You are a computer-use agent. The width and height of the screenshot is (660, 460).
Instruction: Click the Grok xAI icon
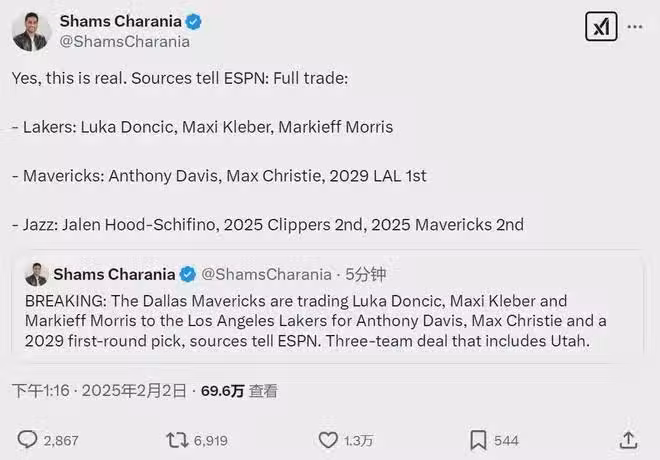(x=601, y=28)
